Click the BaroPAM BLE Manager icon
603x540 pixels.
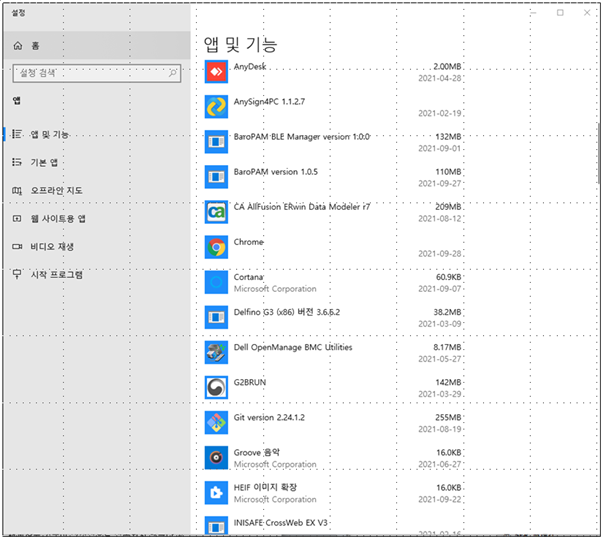pyautogui.click(x=216, y=142)
